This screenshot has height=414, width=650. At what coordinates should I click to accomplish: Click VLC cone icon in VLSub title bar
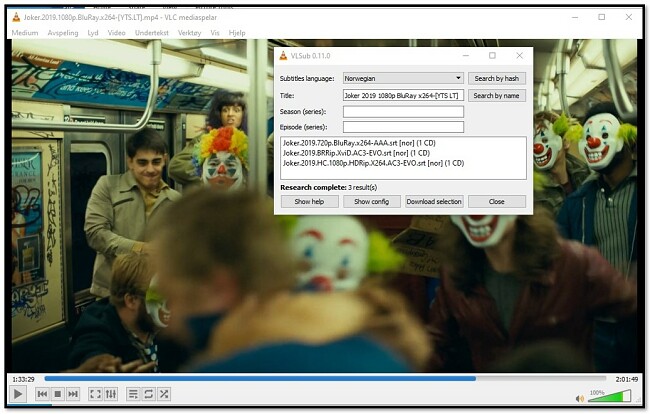coord(284,56)
